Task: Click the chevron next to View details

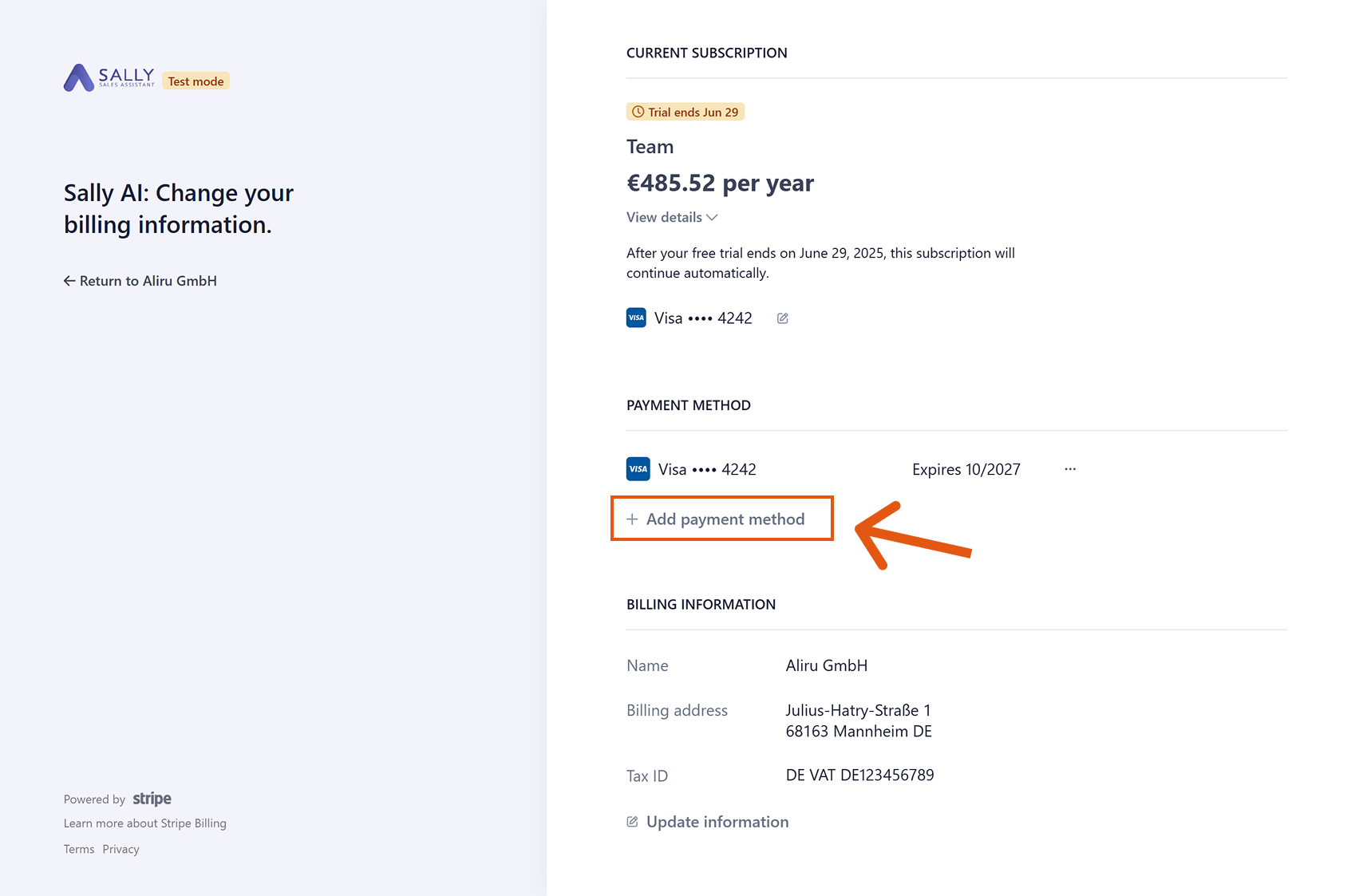Action: [712, 217]
